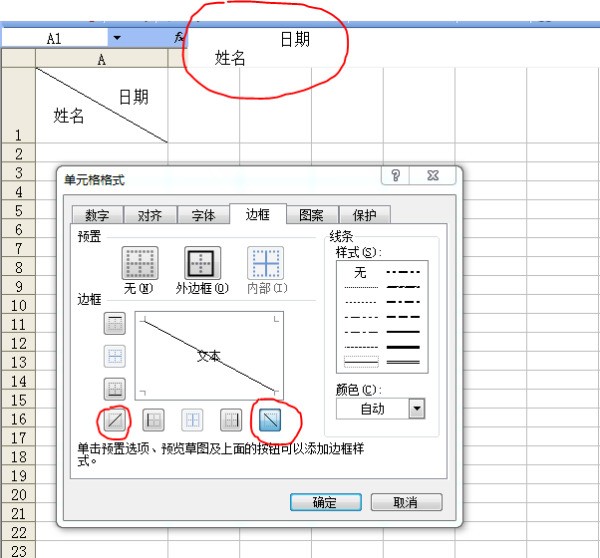Apply the diagonal up border button
The height and width of the screenshot is (558, 600).
click(x=115, y=420)
